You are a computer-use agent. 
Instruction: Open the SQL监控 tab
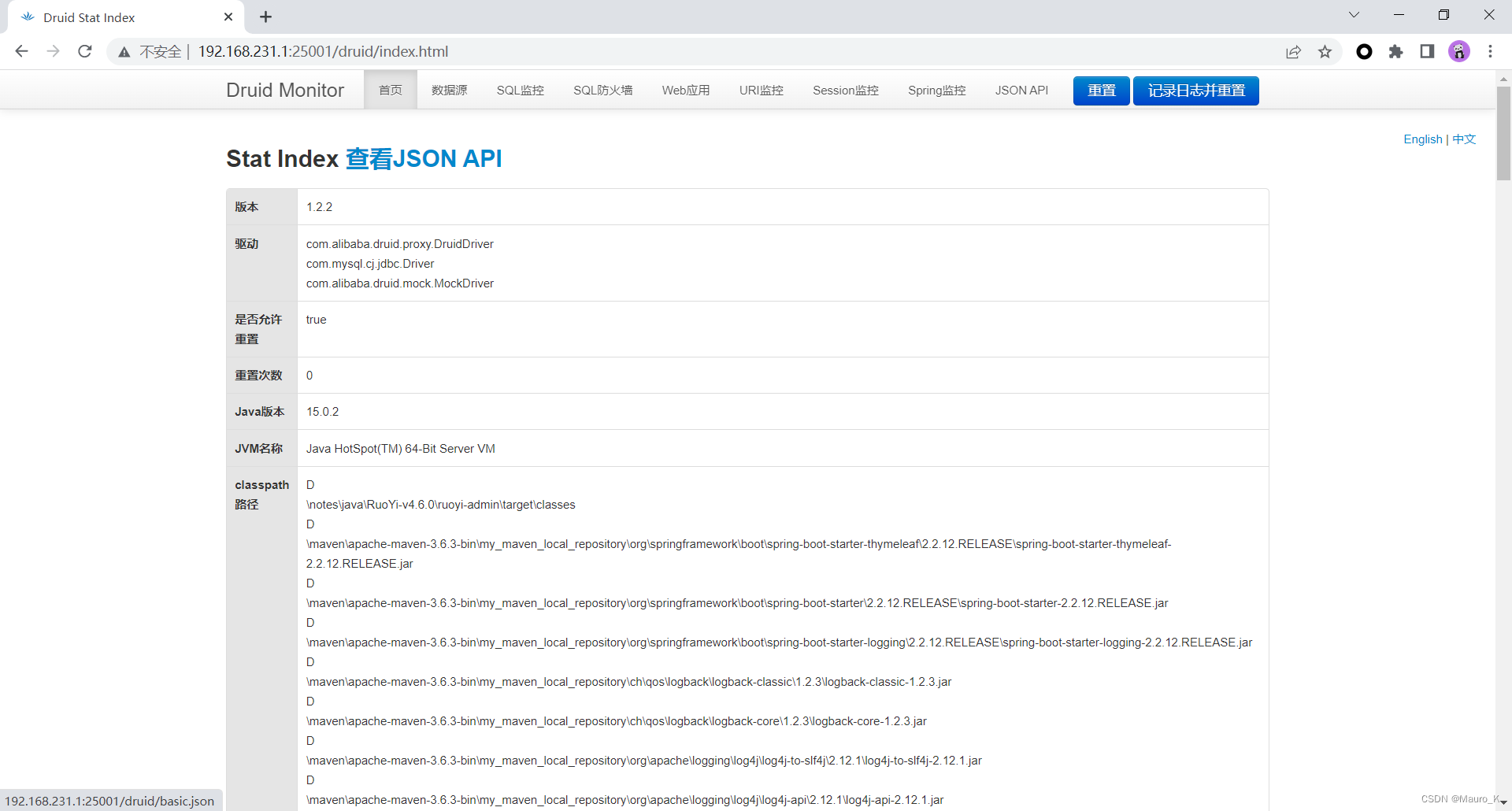pos(521,90)
